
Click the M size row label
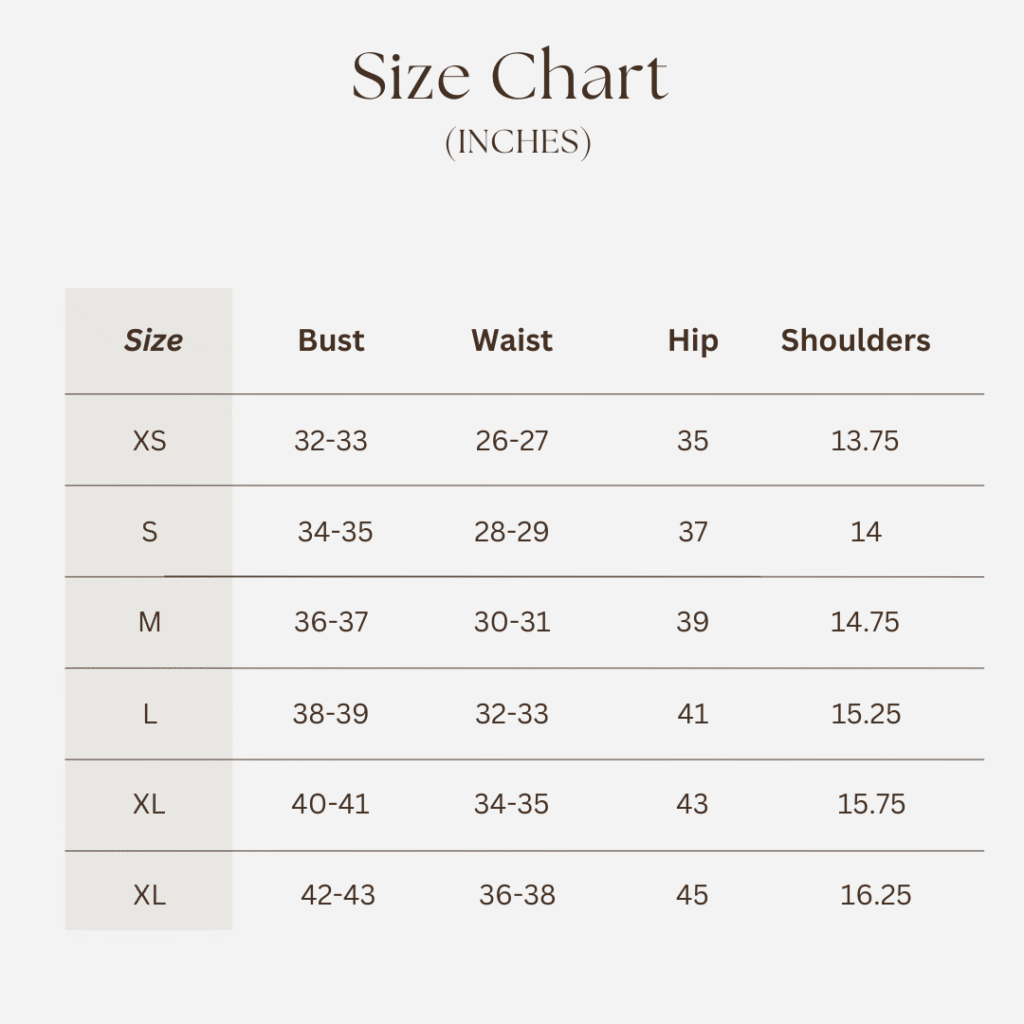pos(149,623)
